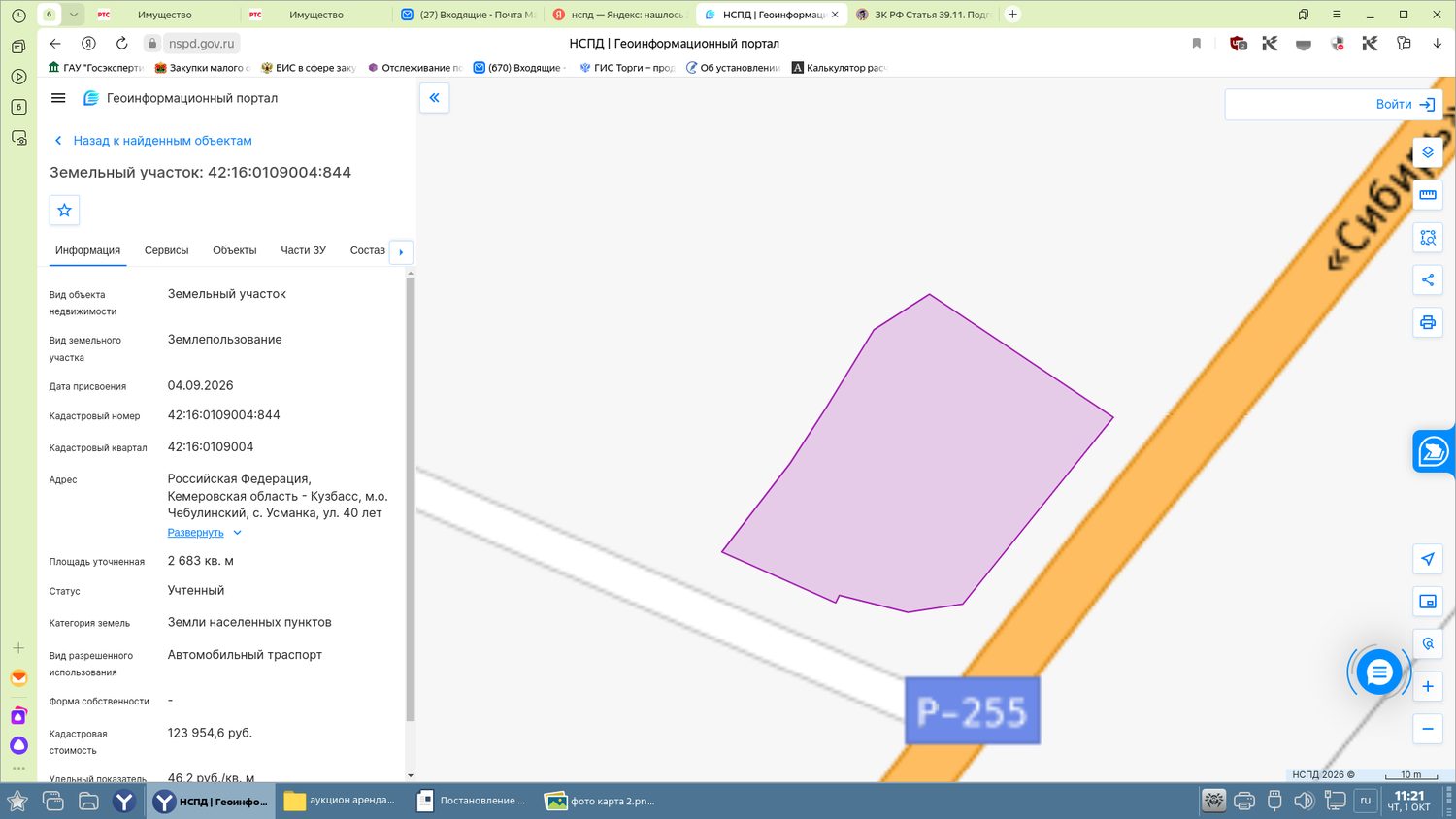Screen dimensions: 1456x819
Task: Open a new browser tab
Action: [x=1012, y=15]
